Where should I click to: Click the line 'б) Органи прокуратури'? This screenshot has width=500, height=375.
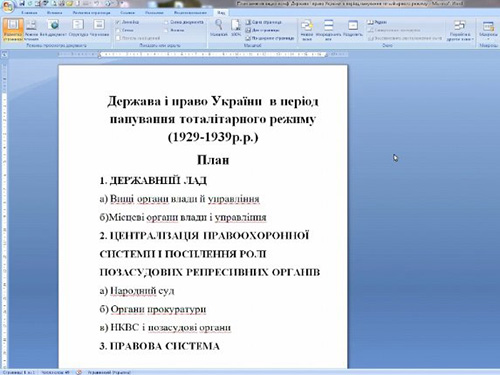[153, 309]
